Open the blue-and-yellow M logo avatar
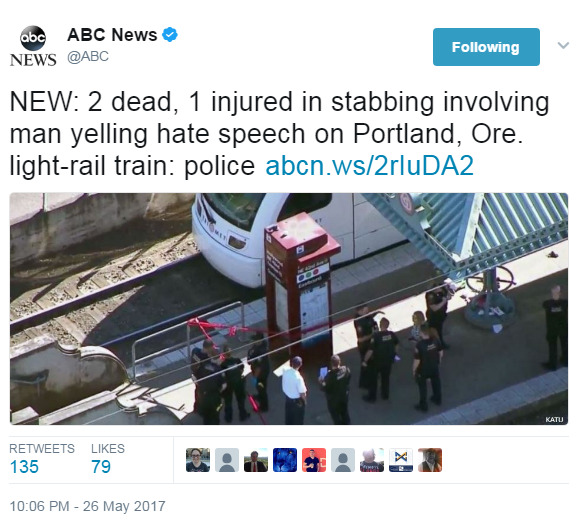 point(401,460)
